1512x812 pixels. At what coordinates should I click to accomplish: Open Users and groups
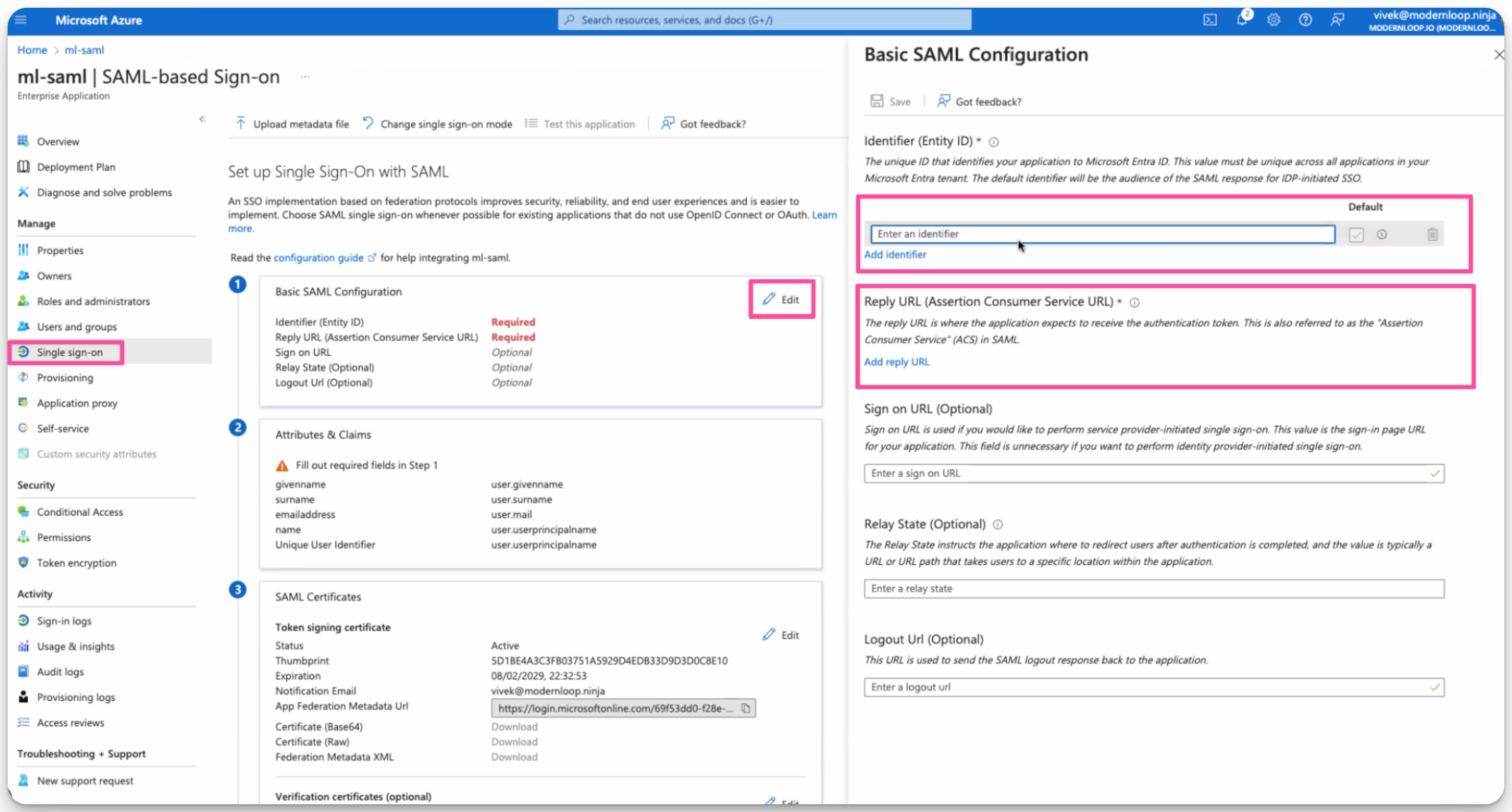coord(77,326)
